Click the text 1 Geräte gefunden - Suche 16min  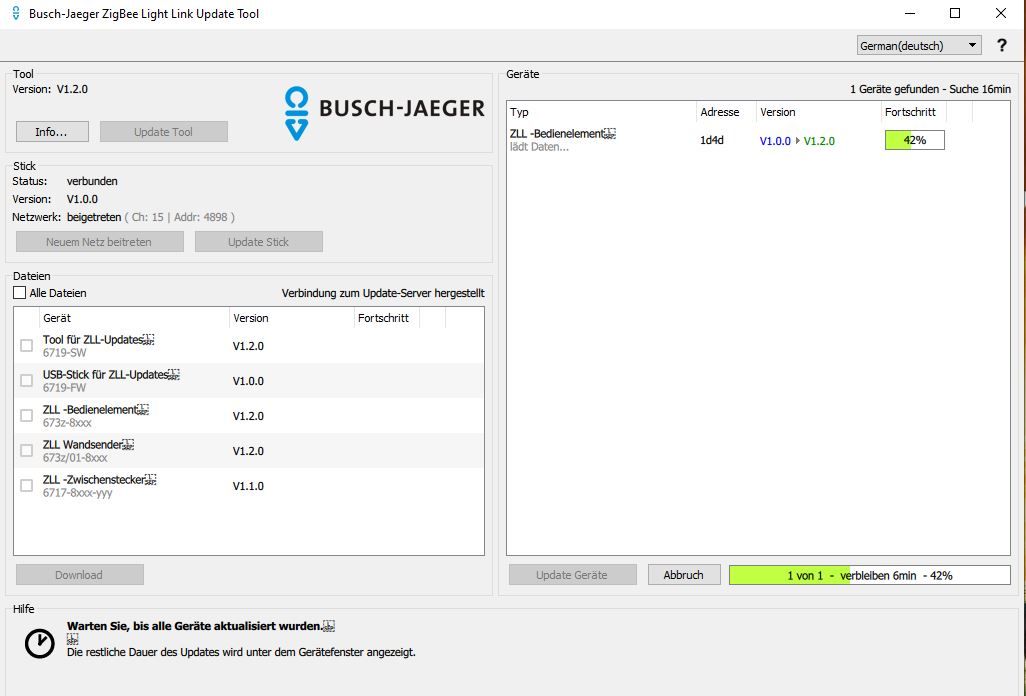click(930, 89)
